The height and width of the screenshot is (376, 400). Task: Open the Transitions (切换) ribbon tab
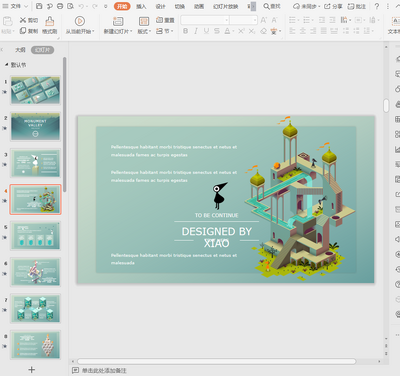[180, 6]
